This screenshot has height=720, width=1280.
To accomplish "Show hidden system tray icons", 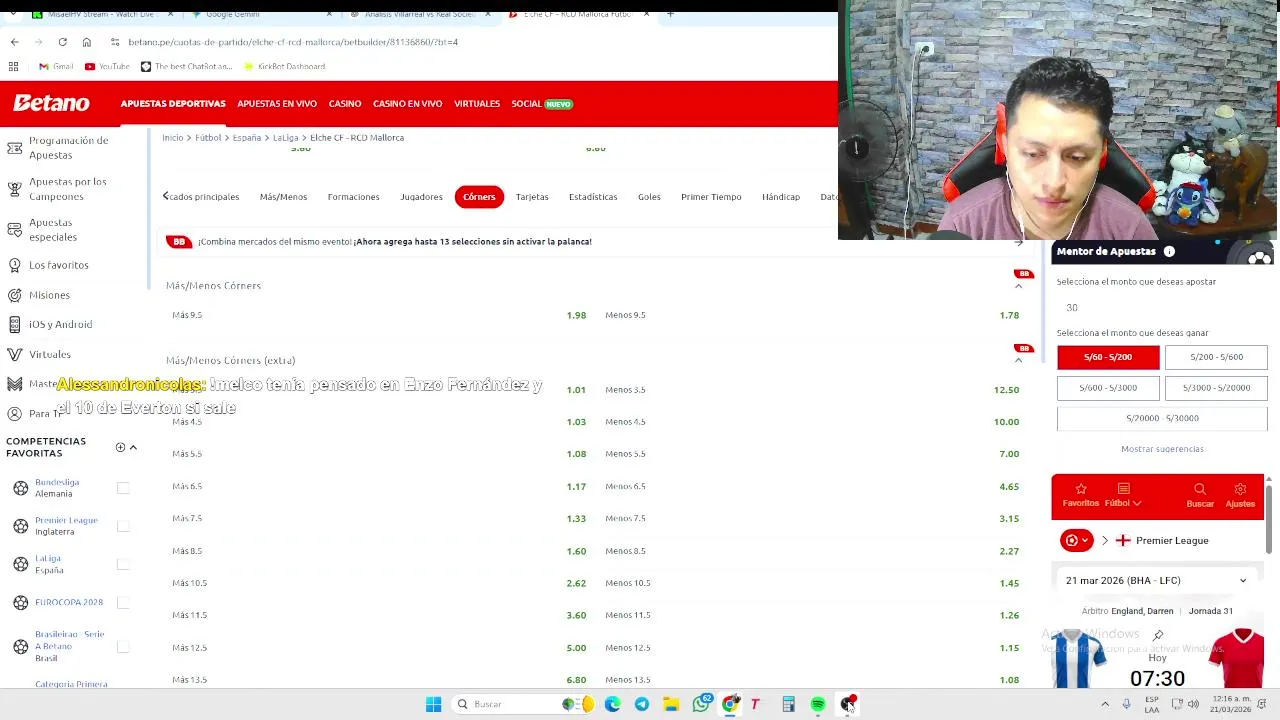I will click(1105, 704).
